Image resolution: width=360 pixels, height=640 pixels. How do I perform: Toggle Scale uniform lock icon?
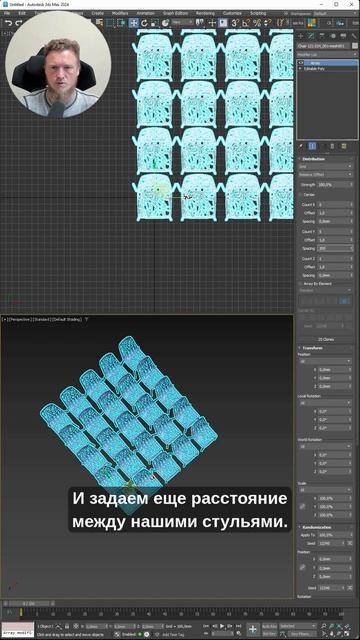pyautogui.click(x=302, y=507)
